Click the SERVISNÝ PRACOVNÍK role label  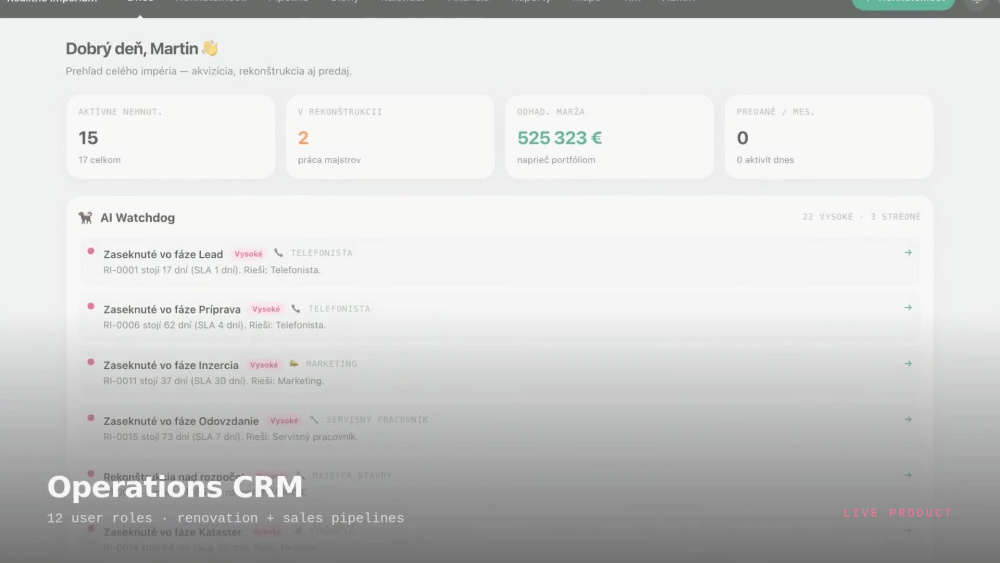tap(377, 420)
